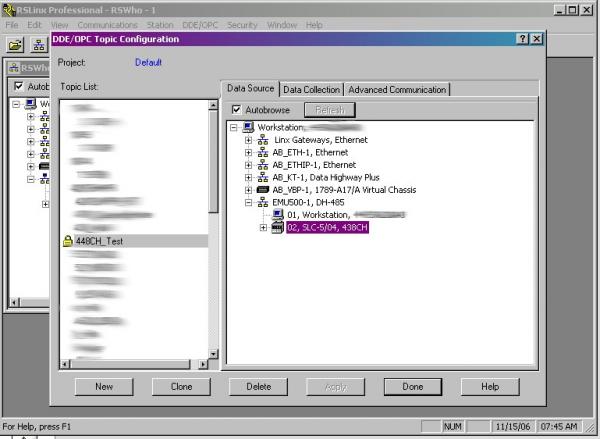Click the Linx Gateways network icon
Image resolution: width=600 pixels, height=439 pixels.
point(262,140)
